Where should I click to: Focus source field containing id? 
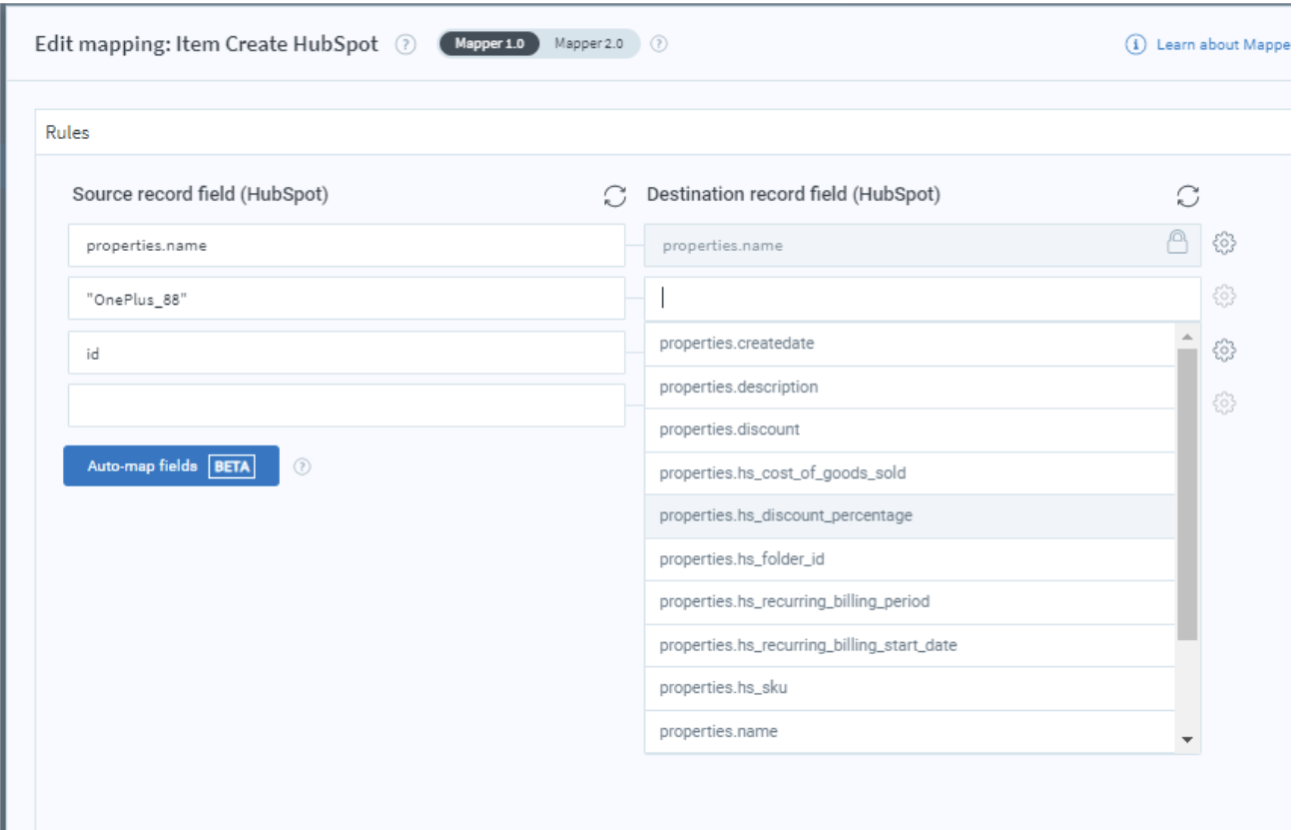tap(347, 353)
